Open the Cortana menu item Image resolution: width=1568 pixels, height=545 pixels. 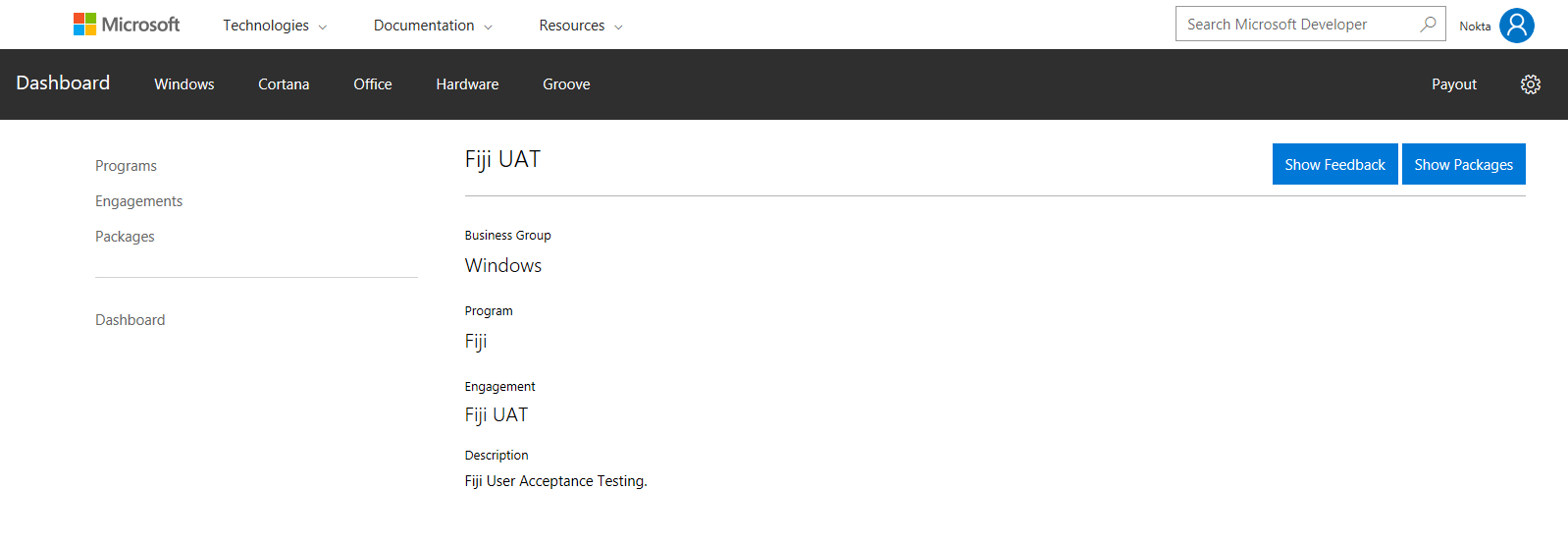[x=284, y=84]
